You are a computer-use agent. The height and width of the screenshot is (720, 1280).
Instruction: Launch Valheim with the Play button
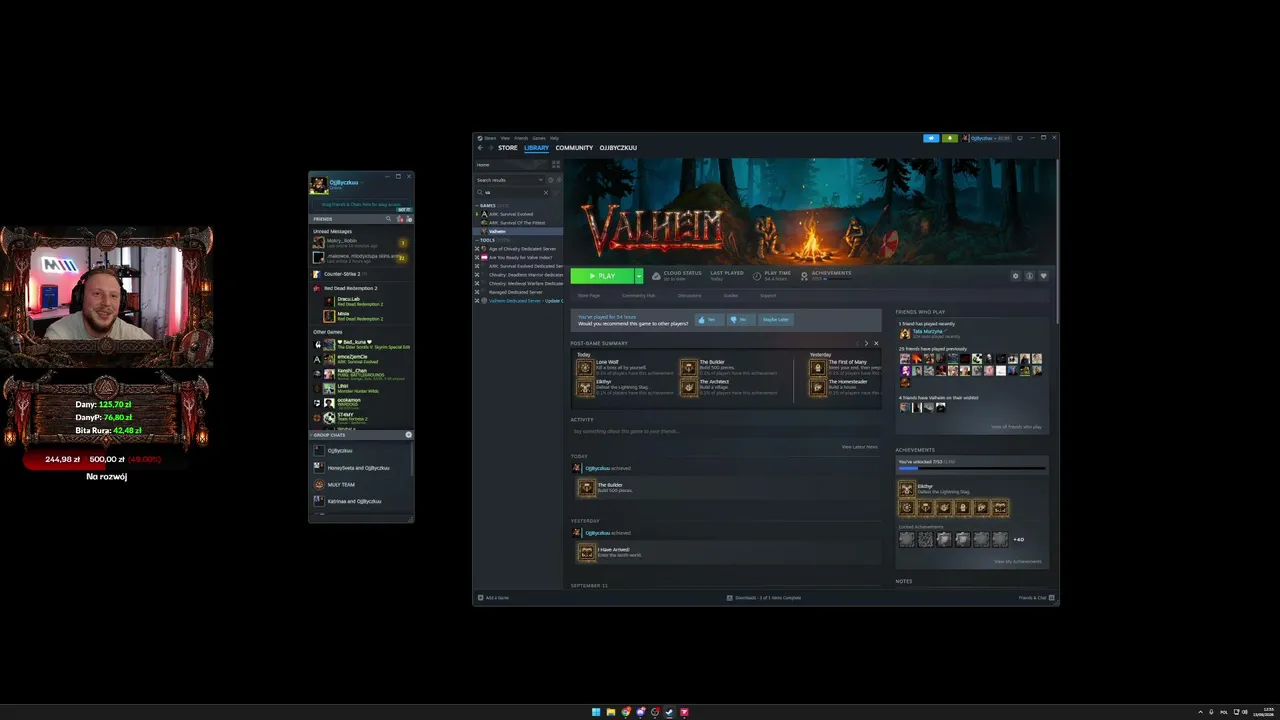pyautogui.click(x=602, y=276)
